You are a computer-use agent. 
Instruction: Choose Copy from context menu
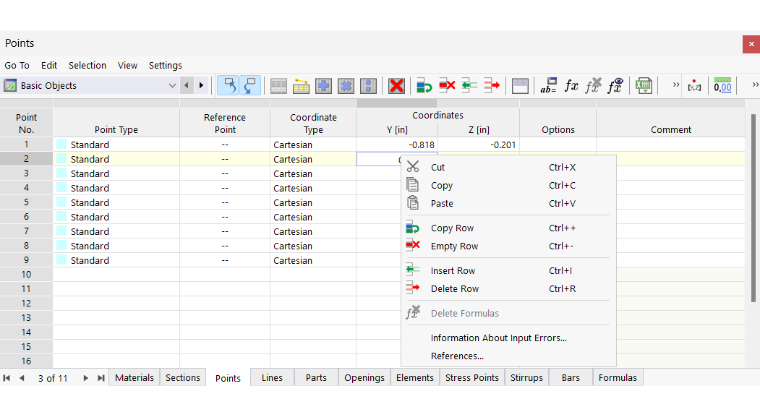pyautogui.click(x=508, y=185)
